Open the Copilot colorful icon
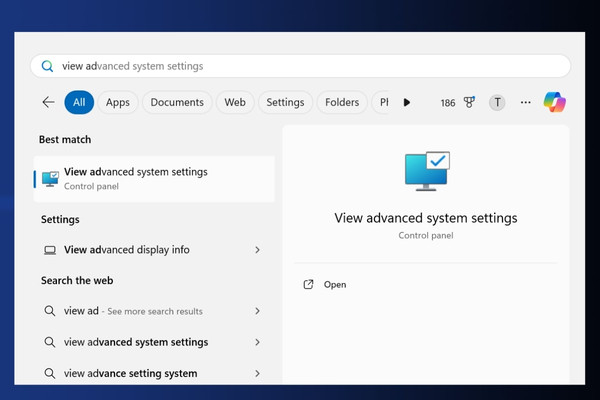 click(554, 102)
